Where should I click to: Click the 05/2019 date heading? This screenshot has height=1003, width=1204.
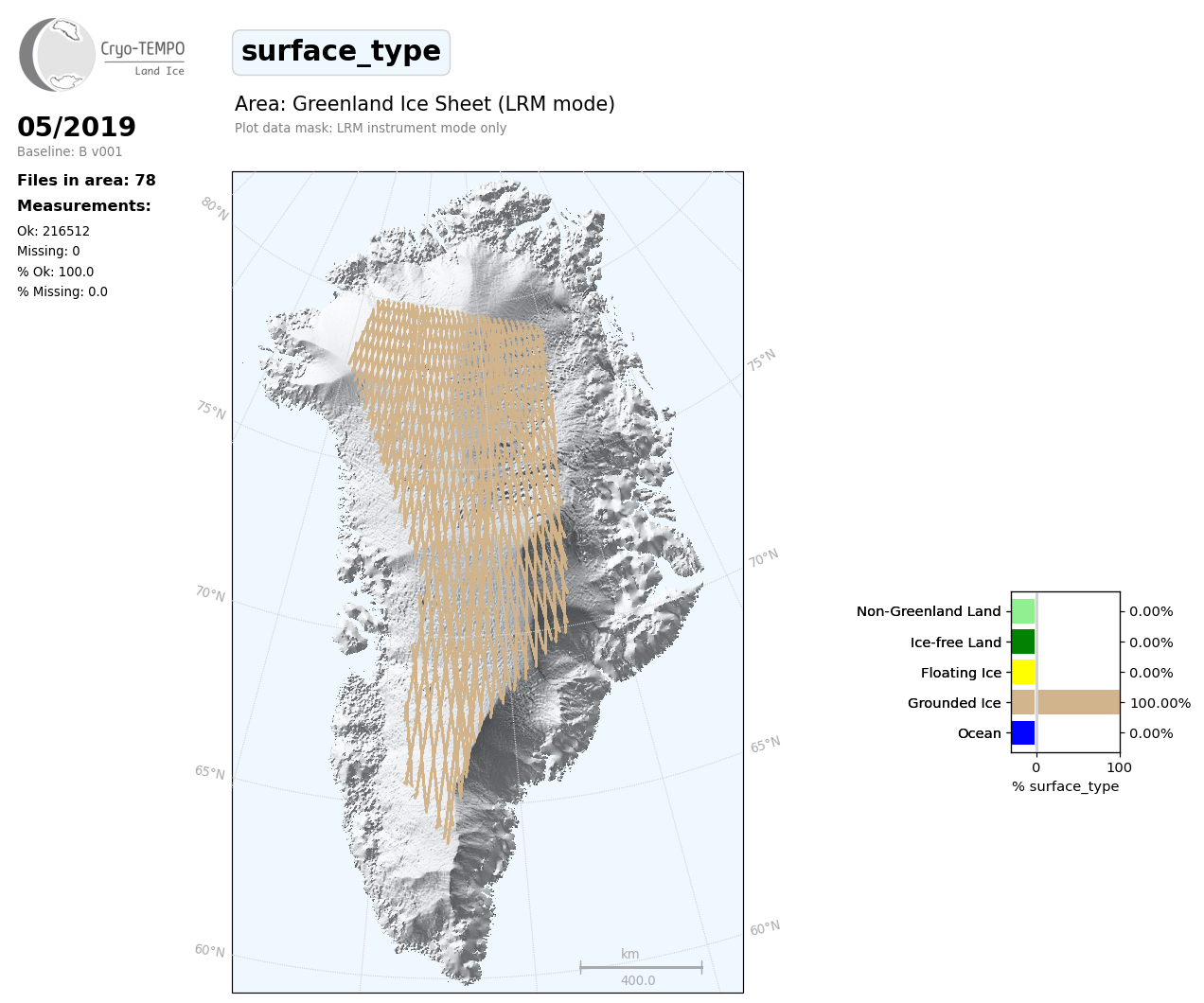[x=77, y=127]
